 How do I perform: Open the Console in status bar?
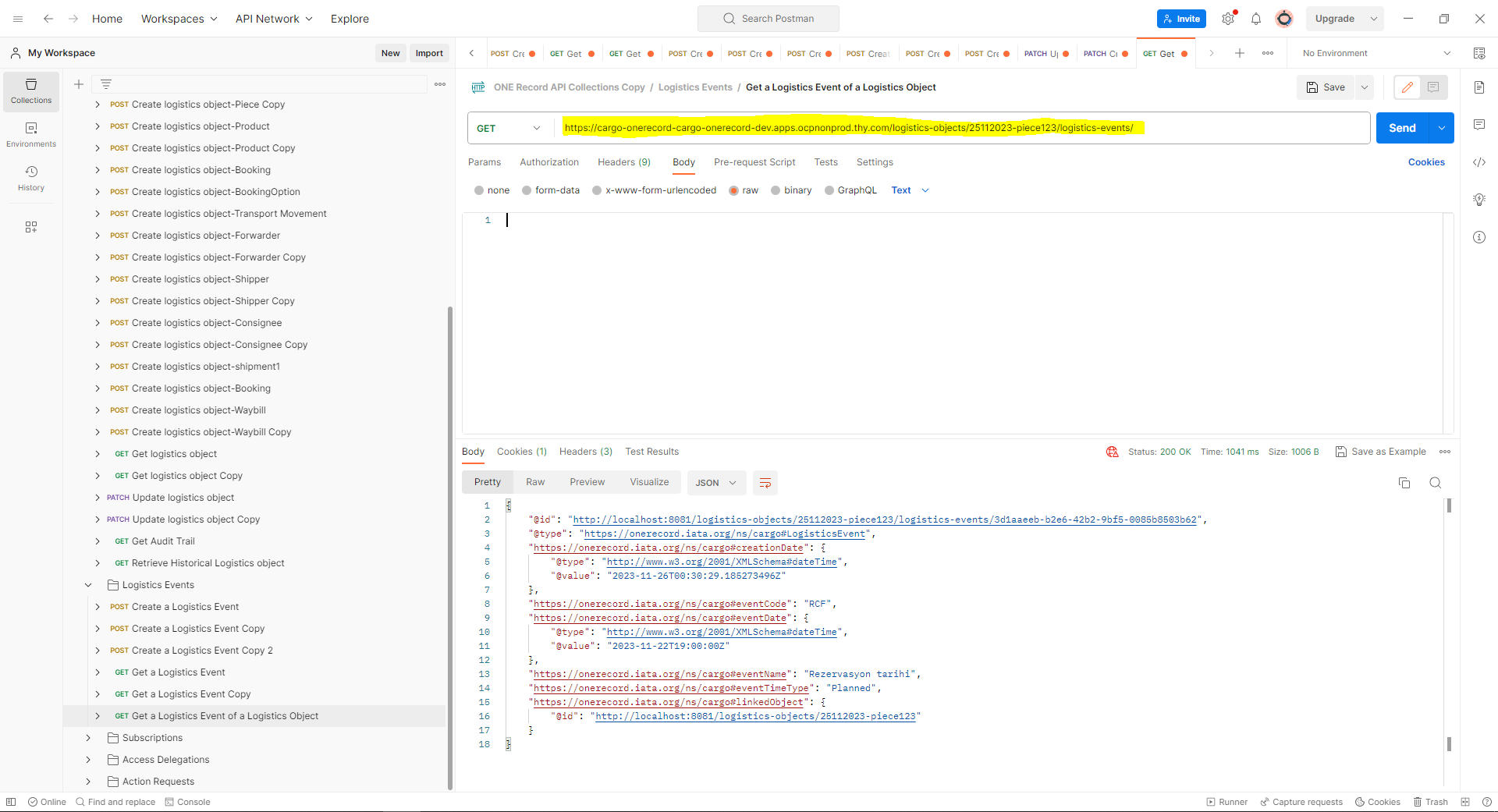click(188, 802)
